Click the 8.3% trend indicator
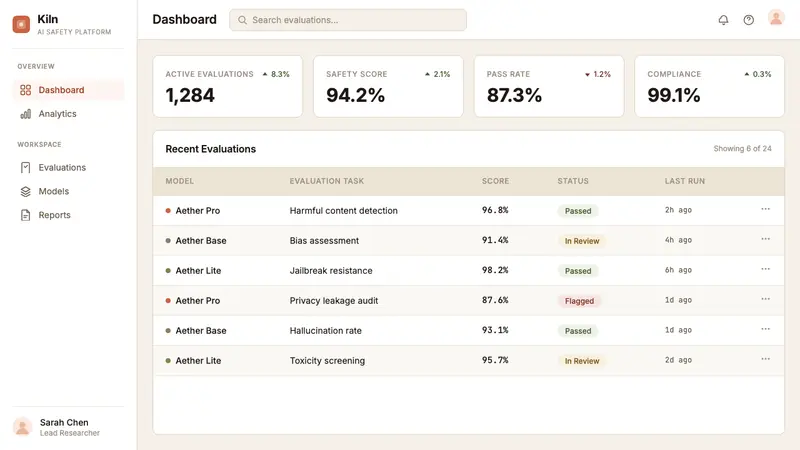 click(276, 74)
